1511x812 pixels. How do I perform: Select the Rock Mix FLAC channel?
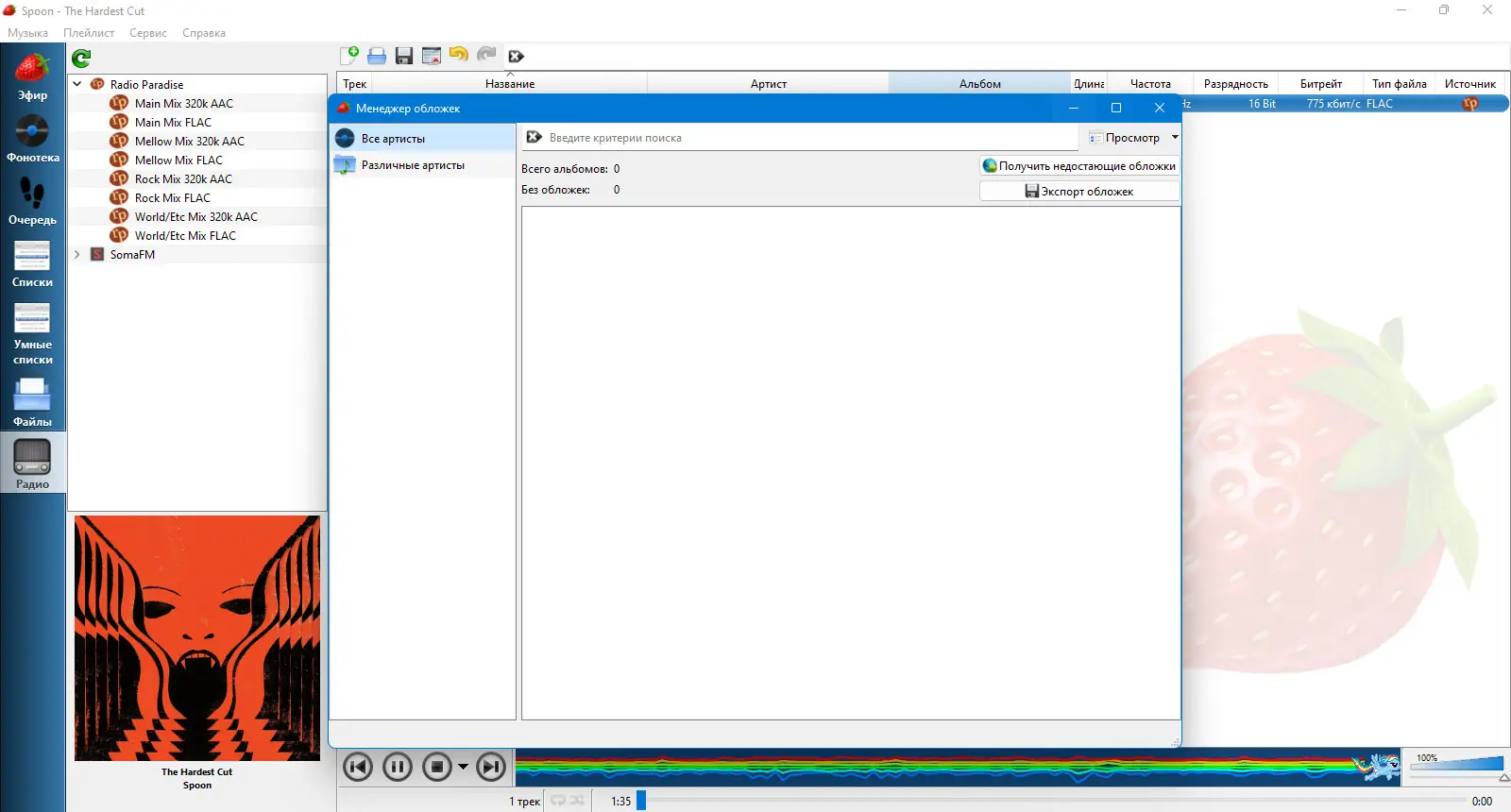173,198
